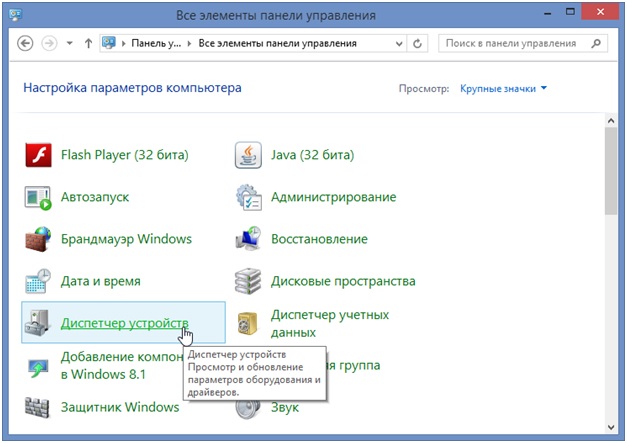
Task: Click the scrollbar up arrow
Action: tap(611, 120)
